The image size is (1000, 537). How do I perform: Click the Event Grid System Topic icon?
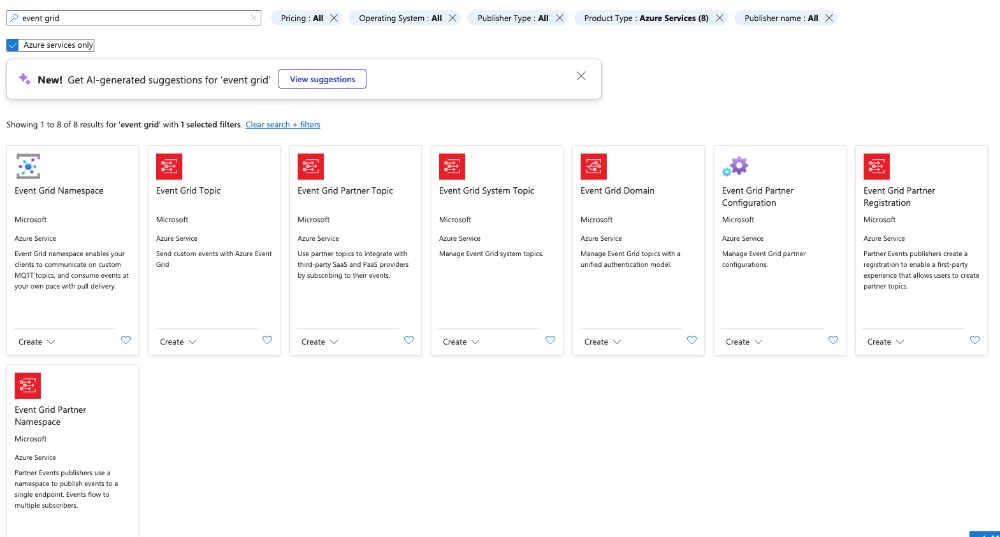point(452,166)
